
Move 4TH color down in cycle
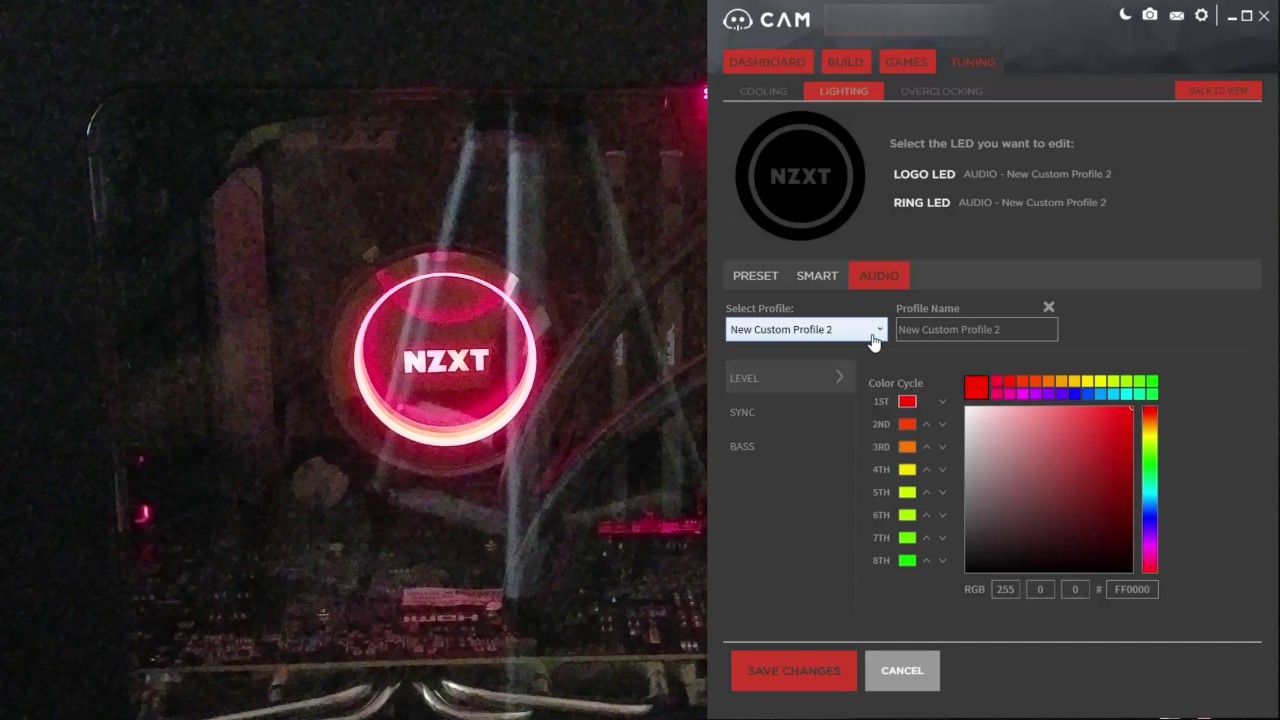[x=942, y=470]
